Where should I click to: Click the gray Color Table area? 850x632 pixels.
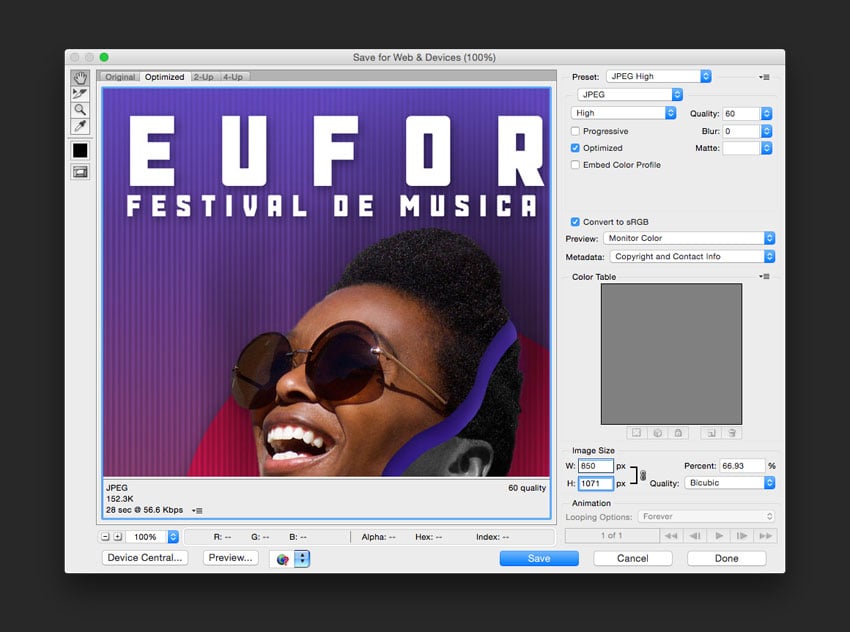click(671, 354)
